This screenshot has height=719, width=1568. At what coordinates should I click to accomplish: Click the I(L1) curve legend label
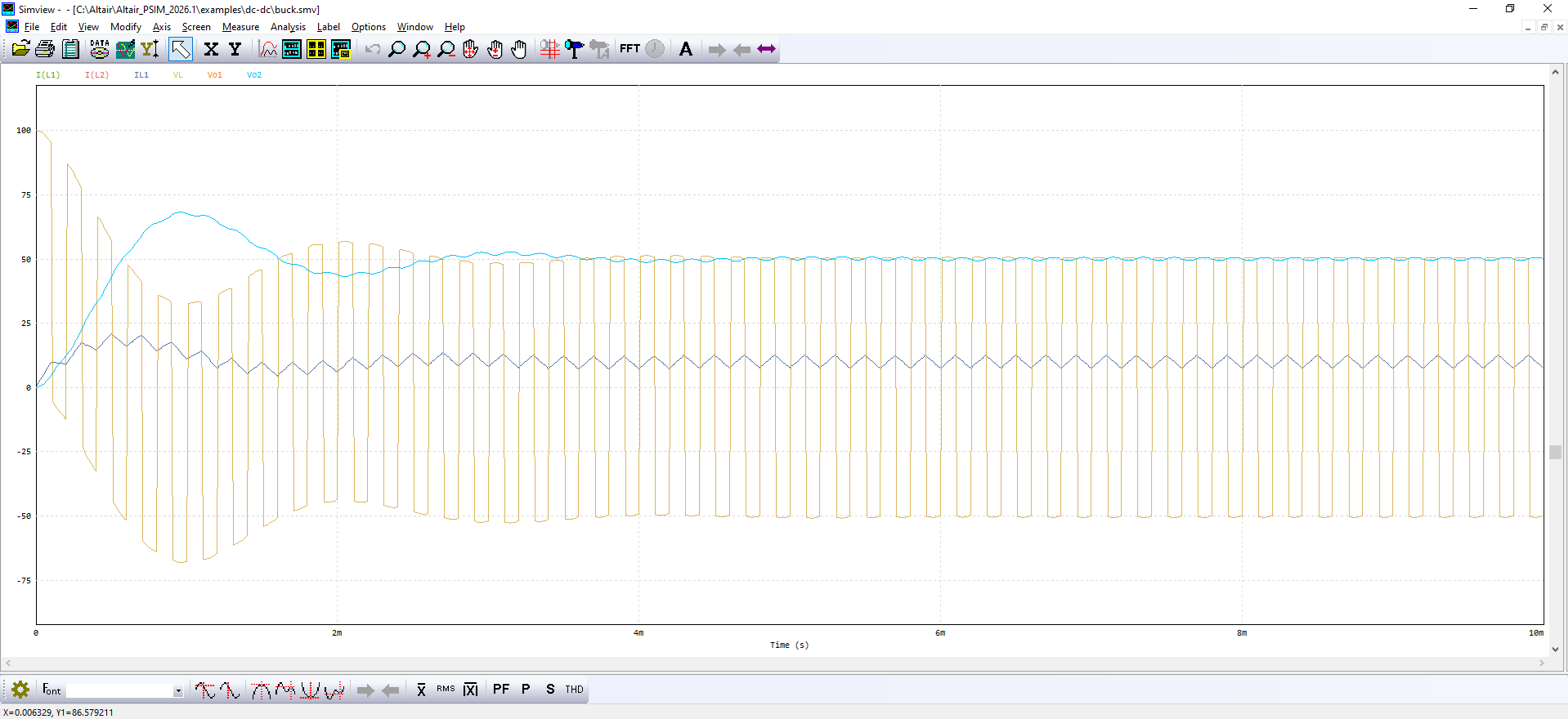(48, 75)
